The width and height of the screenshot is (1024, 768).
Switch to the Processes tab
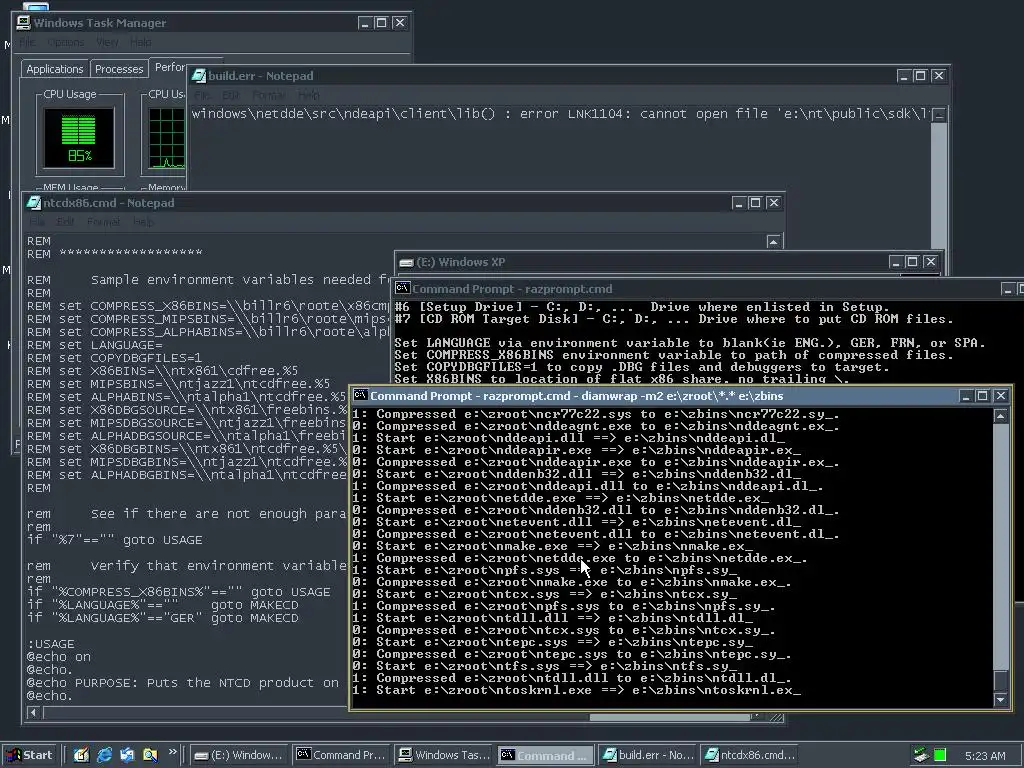tap(119, 69)
